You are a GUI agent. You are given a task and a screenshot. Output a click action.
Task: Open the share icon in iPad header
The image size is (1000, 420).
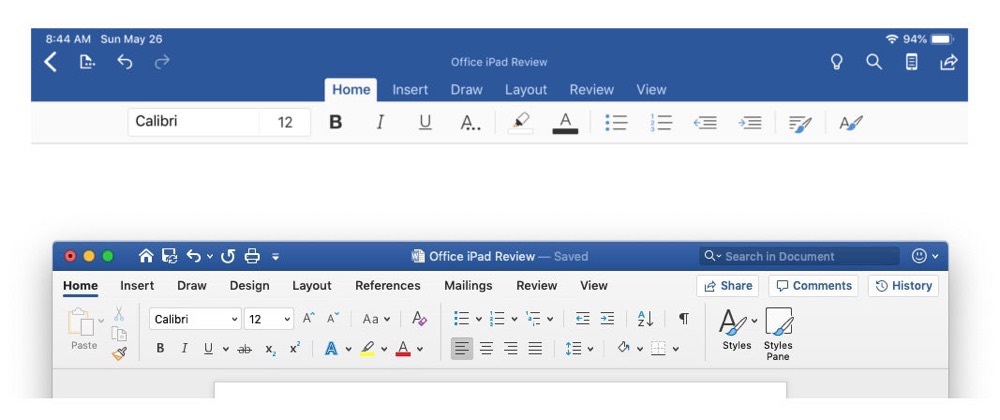click(948, 62)
